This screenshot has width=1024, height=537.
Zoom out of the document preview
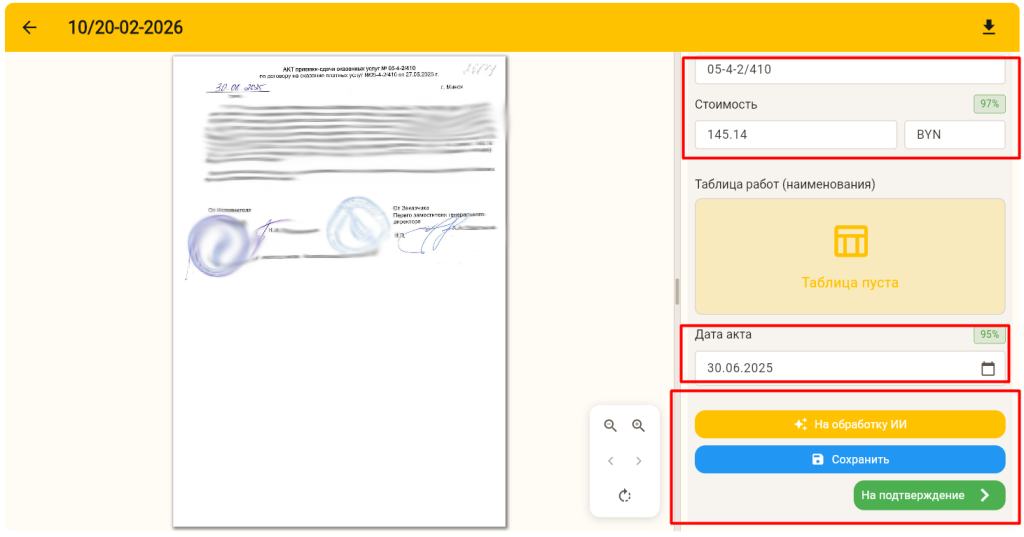pos(611,425)
